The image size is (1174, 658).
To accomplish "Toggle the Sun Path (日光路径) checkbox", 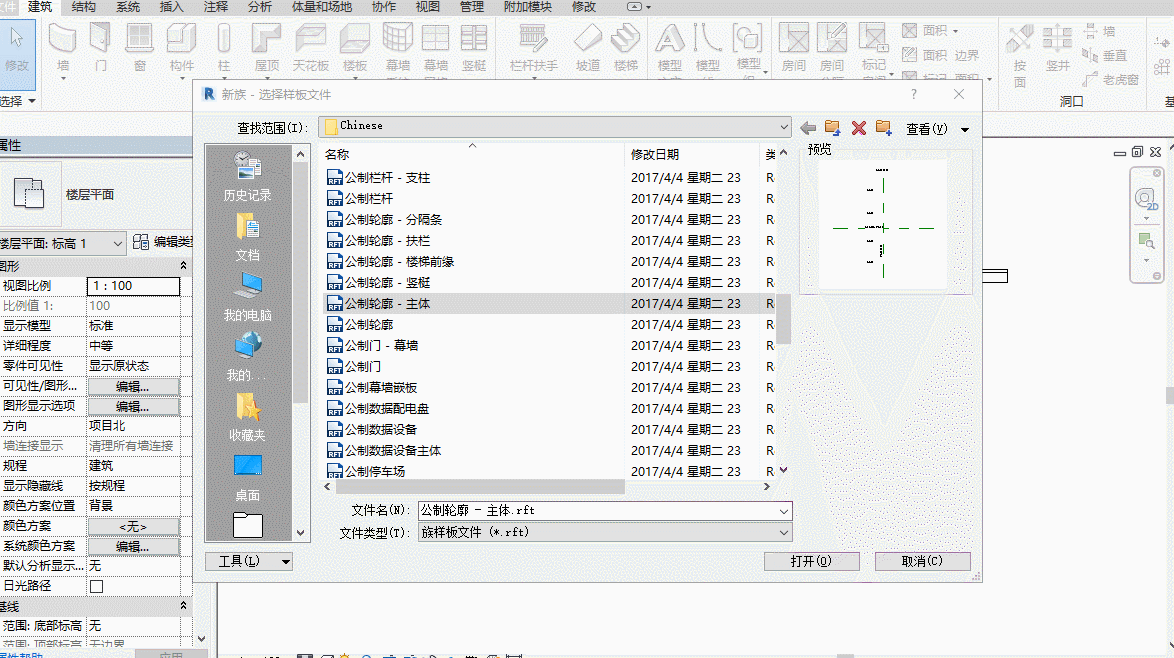I will (x=97, y=586).
